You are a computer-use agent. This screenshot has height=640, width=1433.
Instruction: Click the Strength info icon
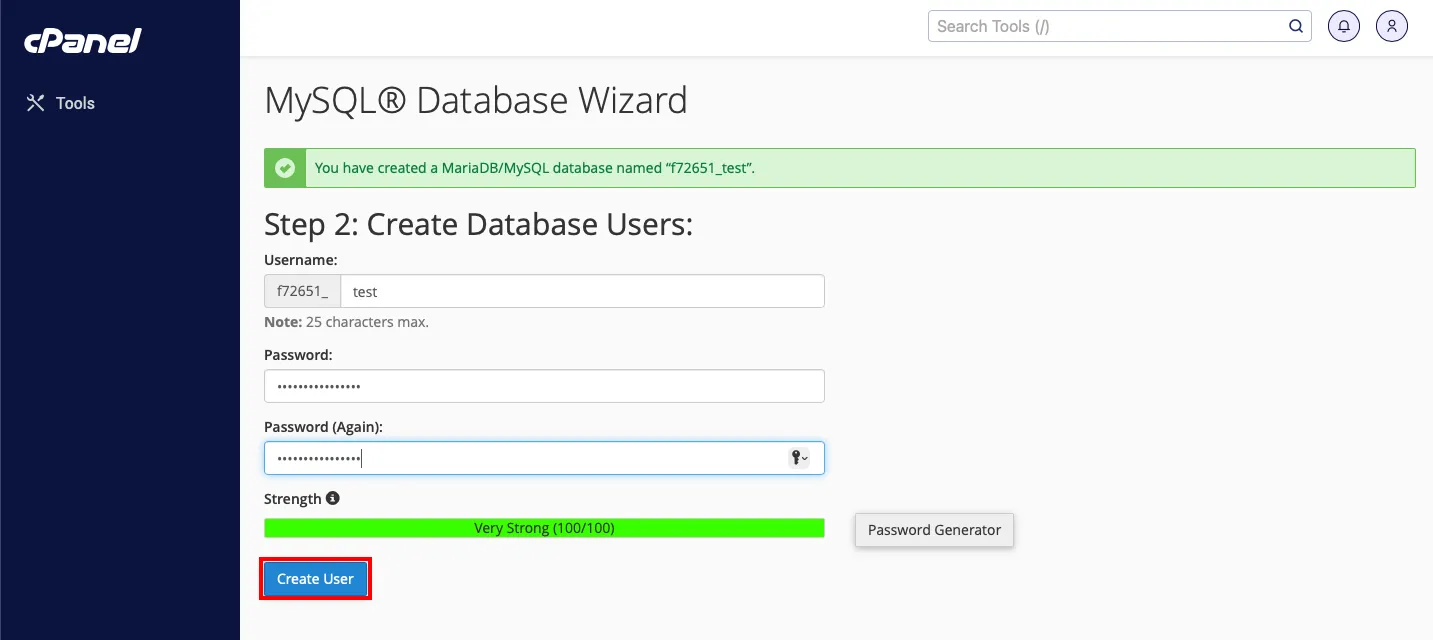pos(333,498)
